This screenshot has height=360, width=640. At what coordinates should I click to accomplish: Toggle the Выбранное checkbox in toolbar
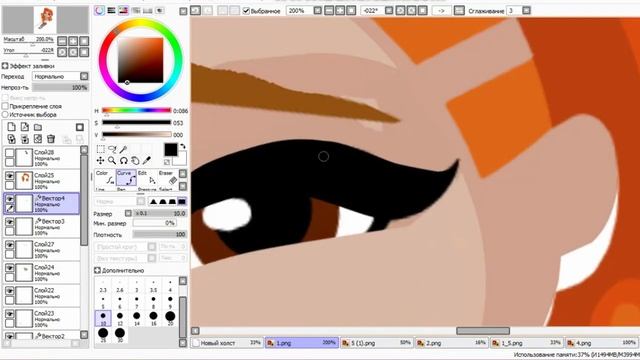click(x=246, y=11)
